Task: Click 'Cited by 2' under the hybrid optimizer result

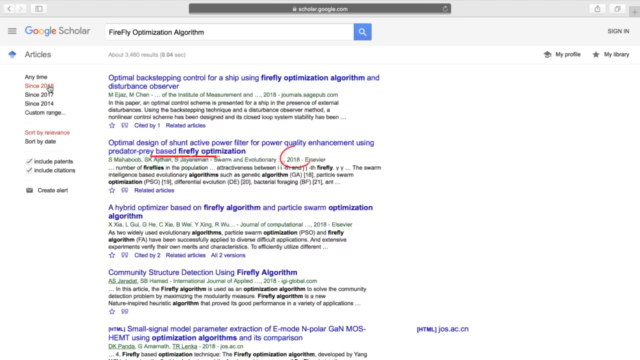Action: tap(147, 255)
